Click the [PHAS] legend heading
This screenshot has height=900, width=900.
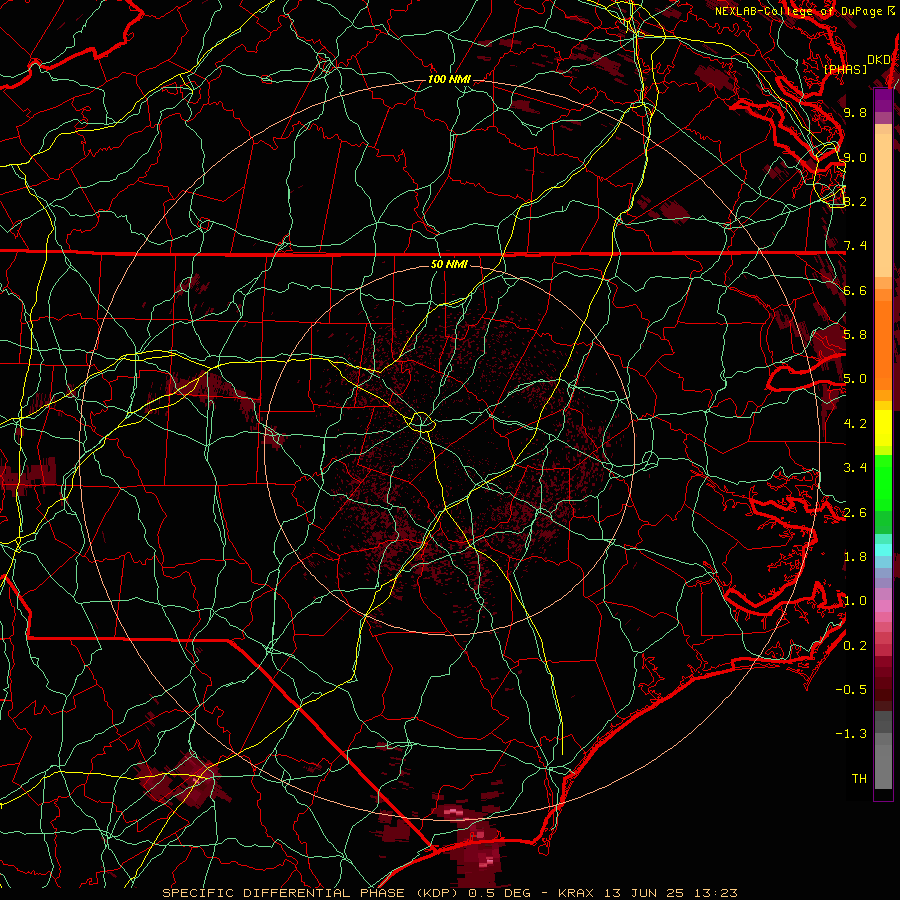[x=845, y=69]
